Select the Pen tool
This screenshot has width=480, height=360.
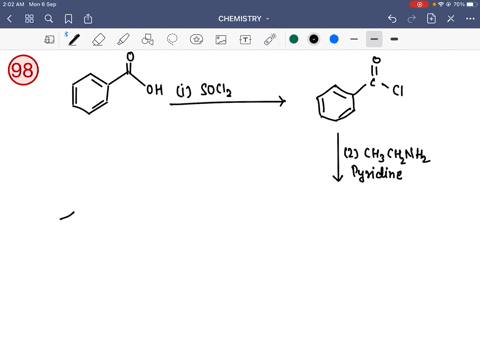[x=74, y=39]
